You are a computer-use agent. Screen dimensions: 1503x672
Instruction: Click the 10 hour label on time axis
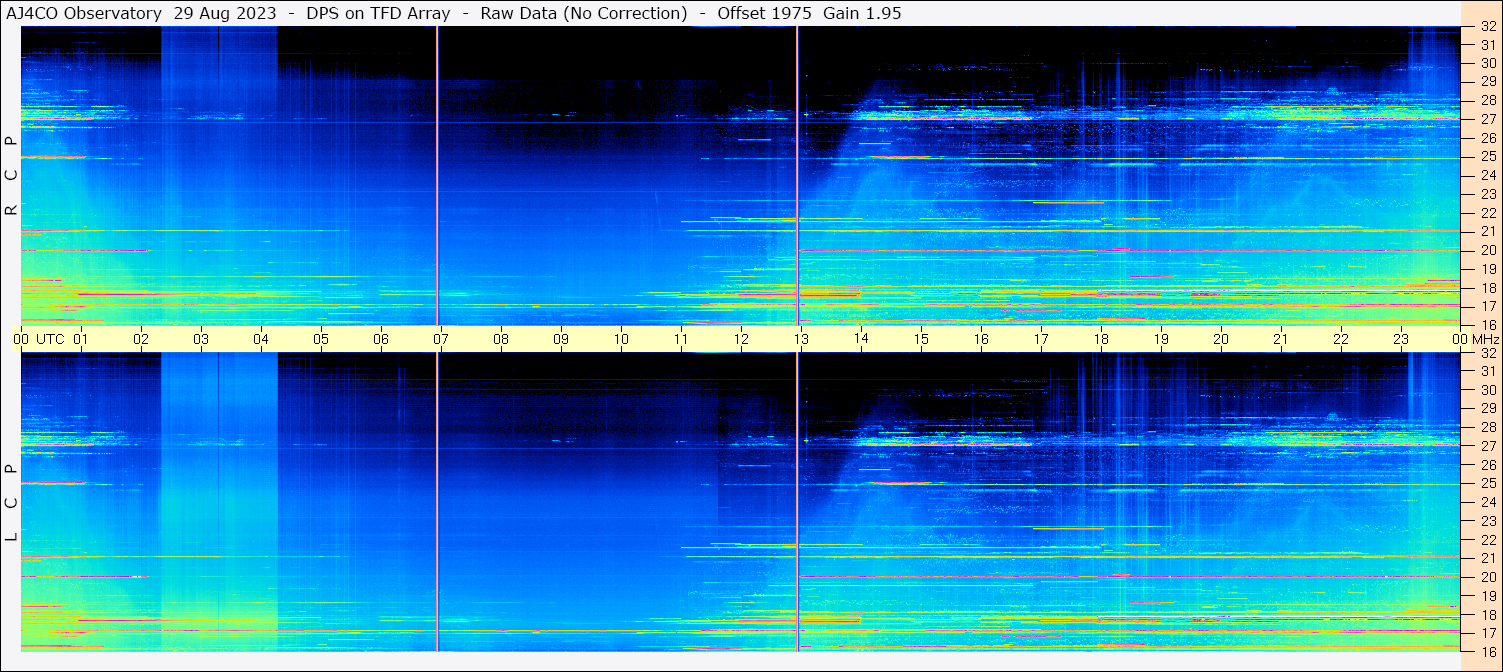pyautogui.click(x=620, y=339)
